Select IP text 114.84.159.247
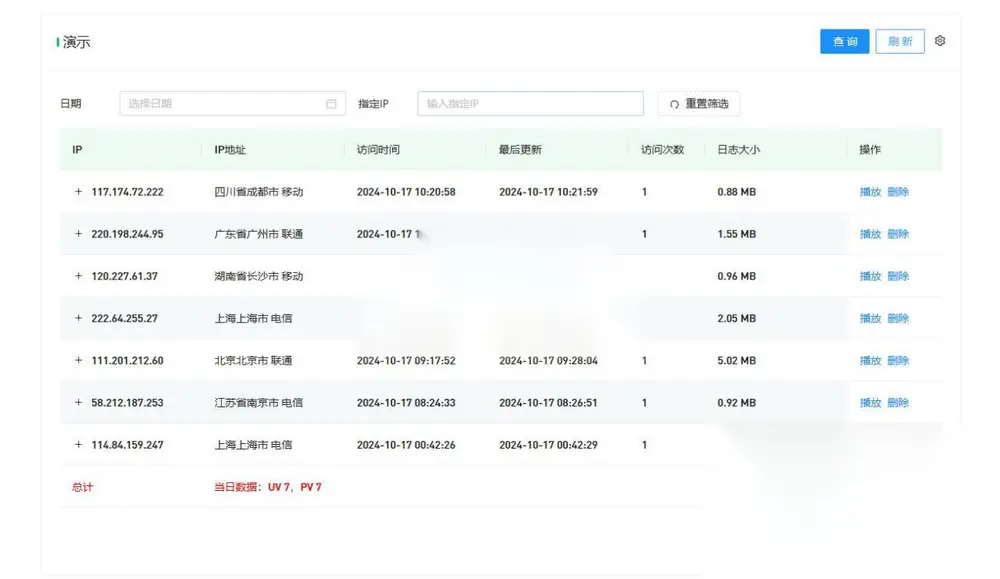 click(128, 444)
